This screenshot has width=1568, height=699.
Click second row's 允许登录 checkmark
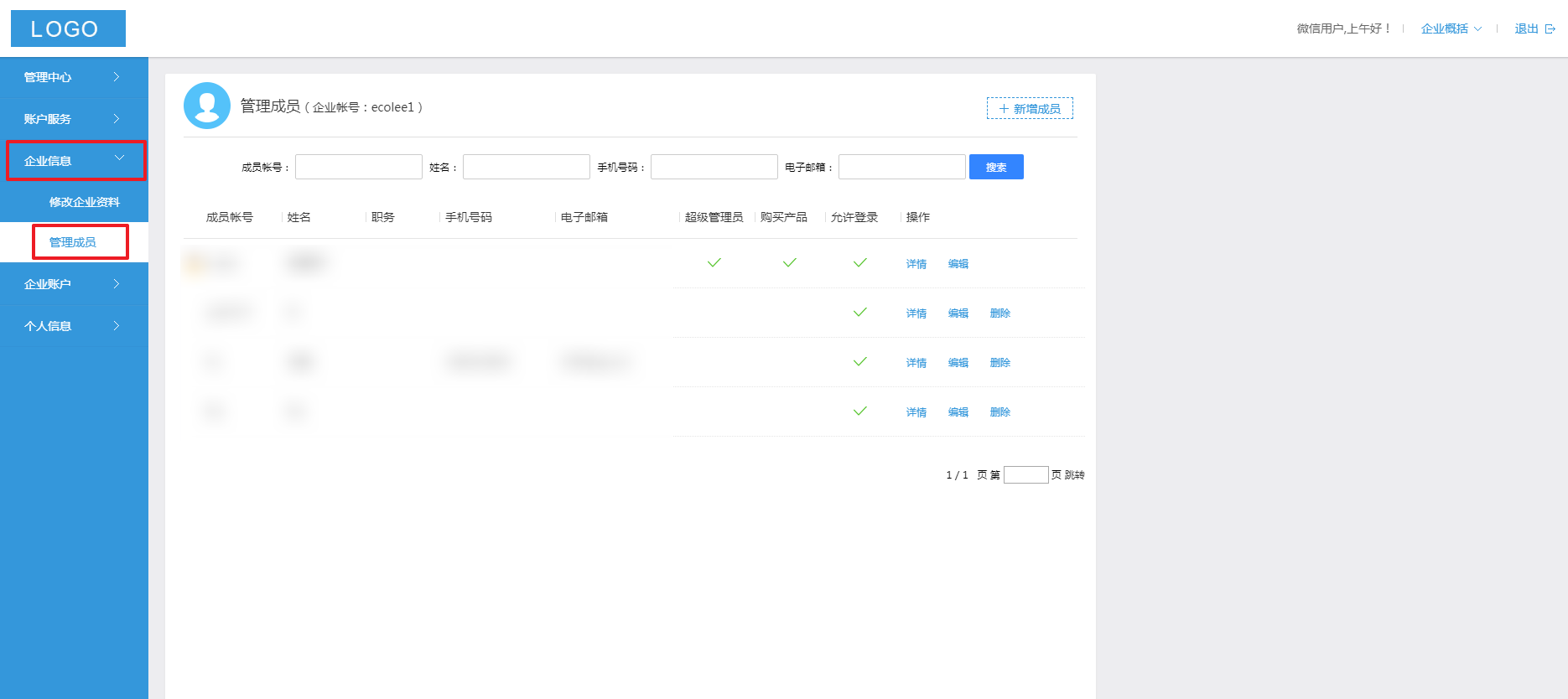(859, 313)
